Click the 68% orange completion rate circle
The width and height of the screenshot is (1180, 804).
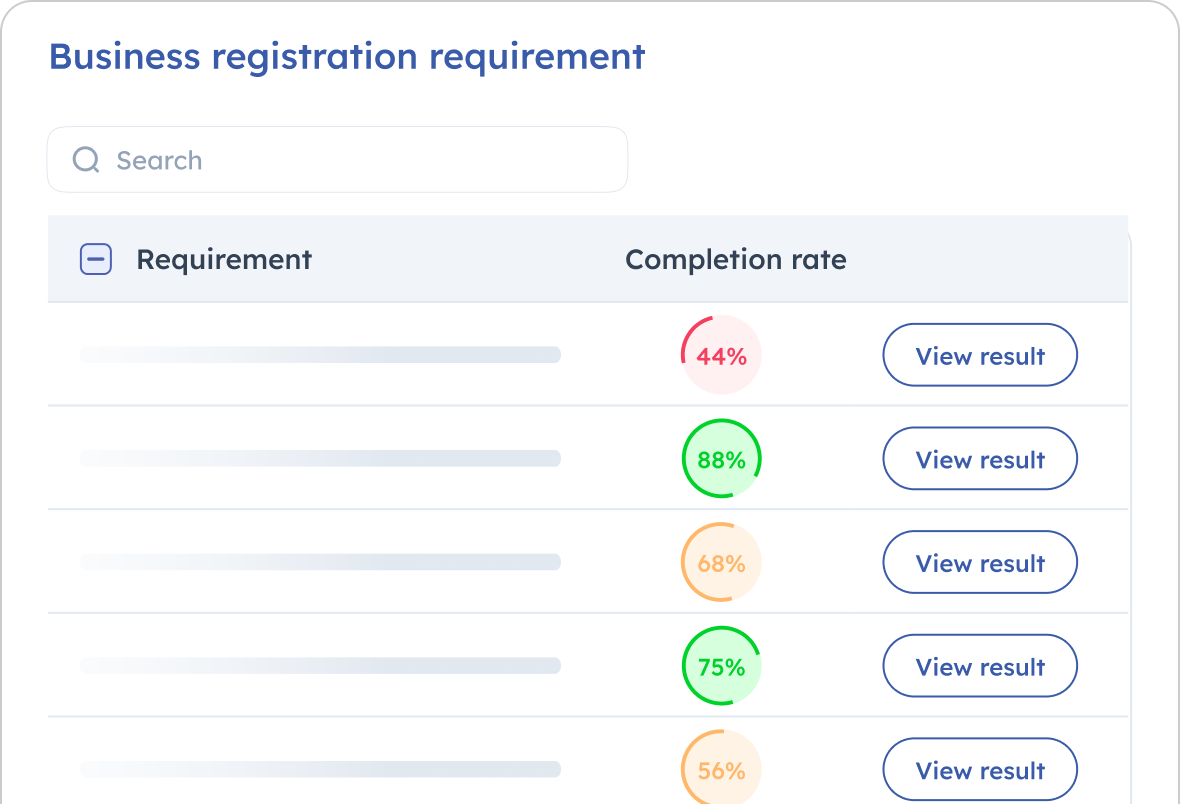pyautogui.click(x=720, y=562)
